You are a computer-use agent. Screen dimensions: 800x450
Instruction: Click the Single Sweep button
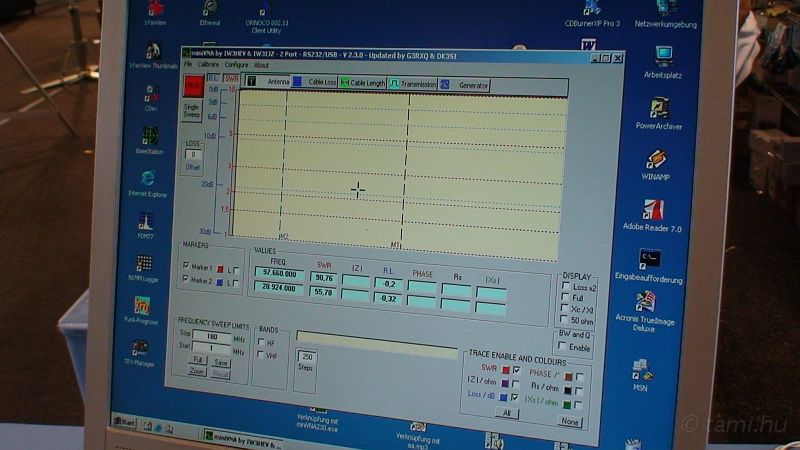(x=191, y=112)
